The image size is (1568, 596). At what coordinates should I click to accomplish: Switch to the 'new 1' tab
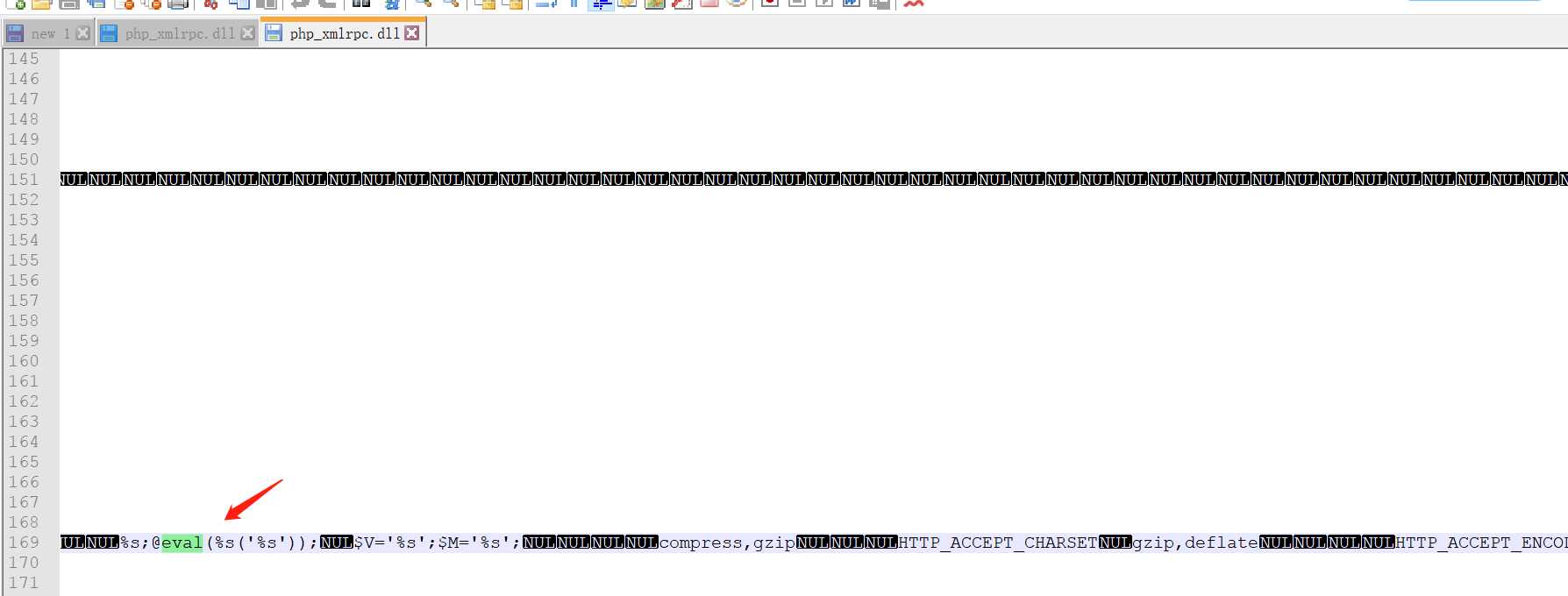[50, 33]
